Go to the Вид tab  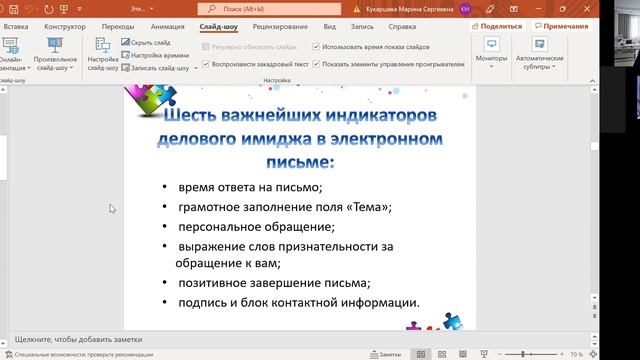(x=329, y=27)
